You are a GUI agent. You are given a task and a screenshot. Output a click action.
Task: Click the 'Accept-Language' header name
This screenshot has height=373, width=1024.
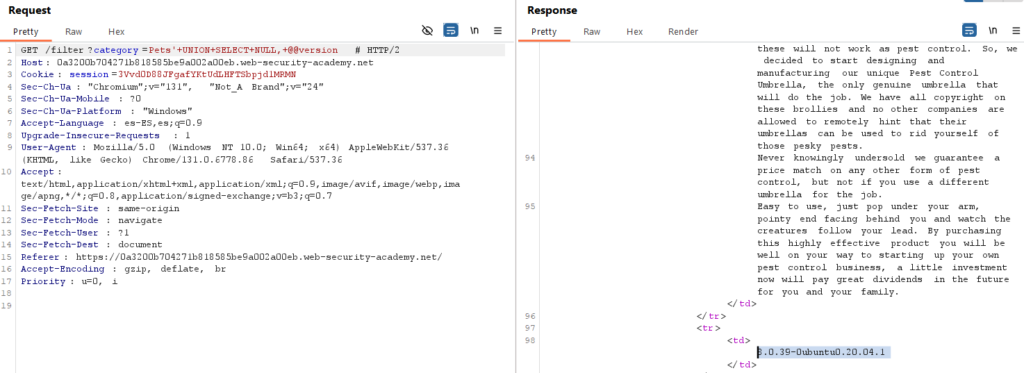pyautogui.click(x=61, y=123)
